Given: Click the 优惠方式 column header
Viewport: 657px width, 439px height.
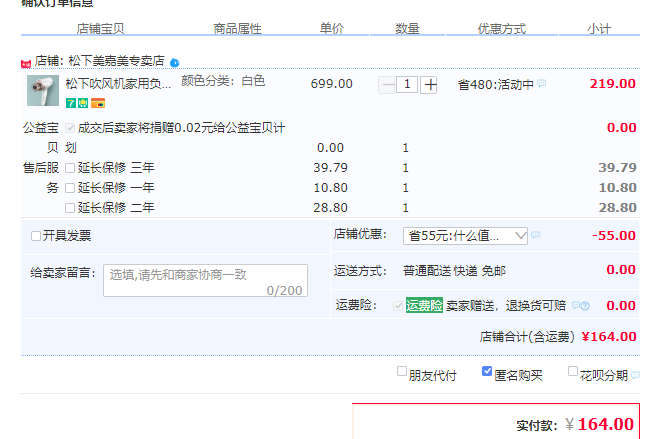Looking at the screenshot, I should pyautogui.click(x=502, y=28).
